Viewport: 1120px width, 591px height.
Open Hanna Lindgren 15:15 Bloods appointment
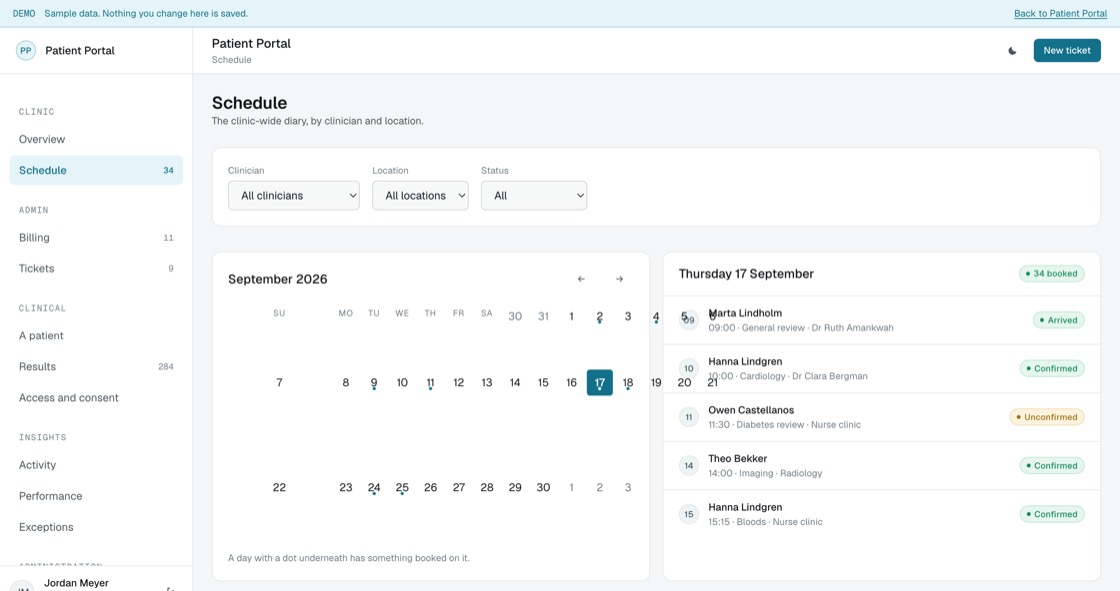(881, 515)
